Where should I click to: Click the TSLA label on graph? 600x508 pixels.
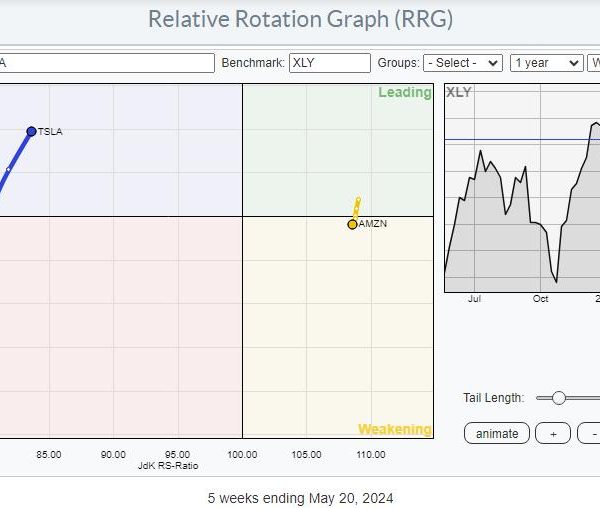point(50,132)
